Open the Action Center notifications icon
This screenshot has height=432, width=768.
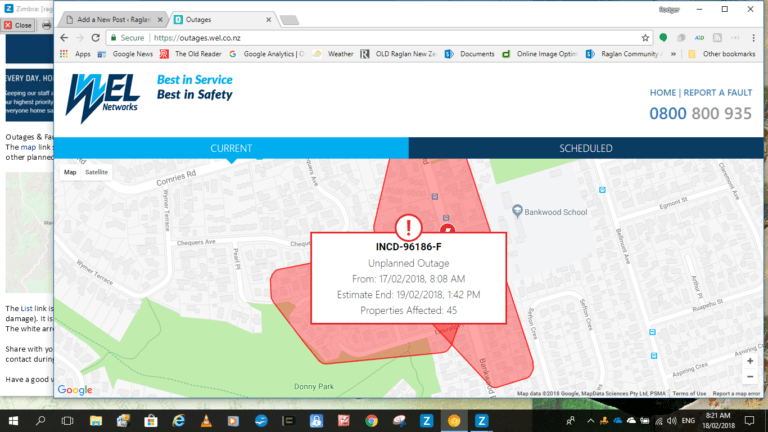click(x=749, y=421)
